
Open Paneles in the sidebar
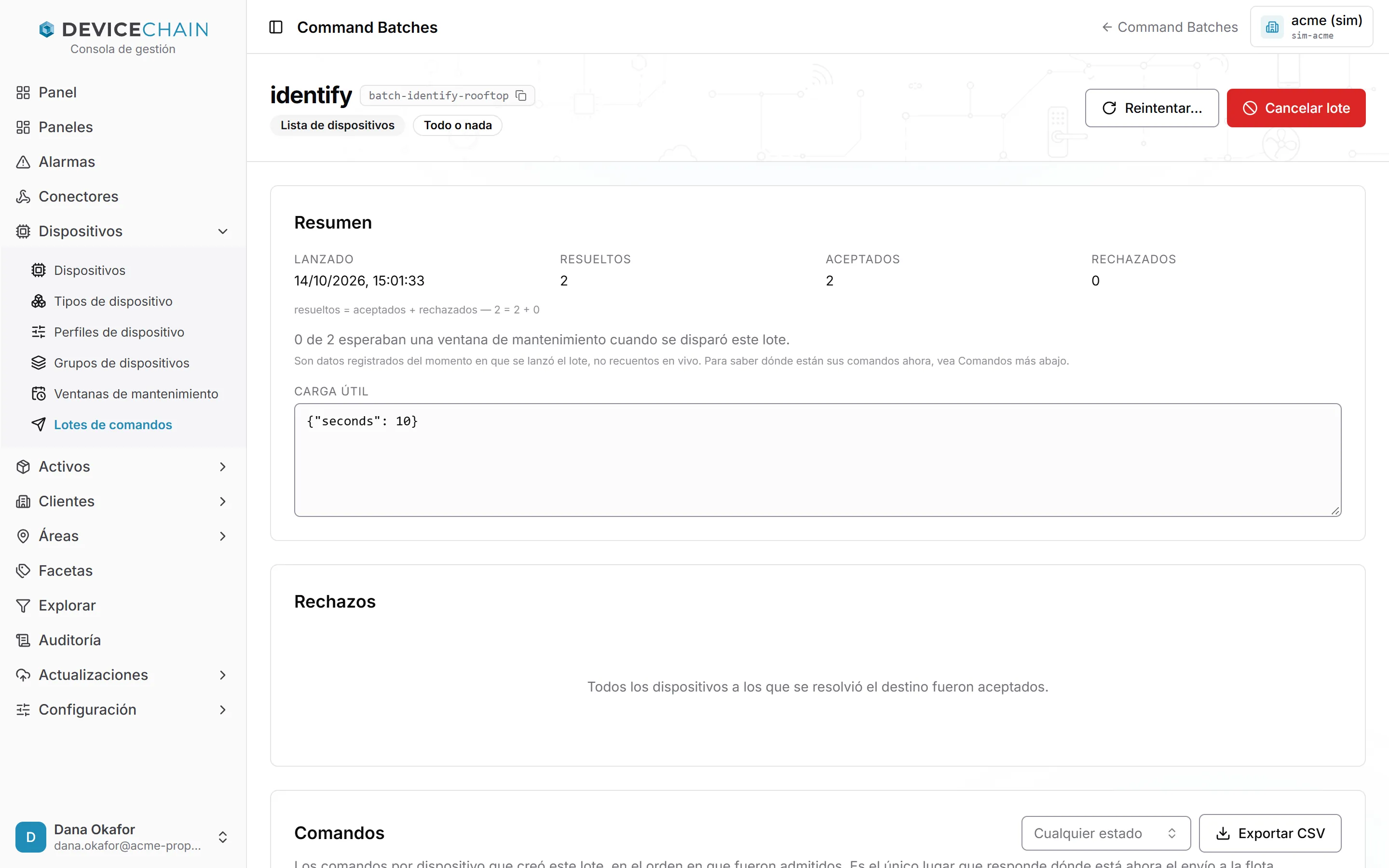[x=123, y=127]
